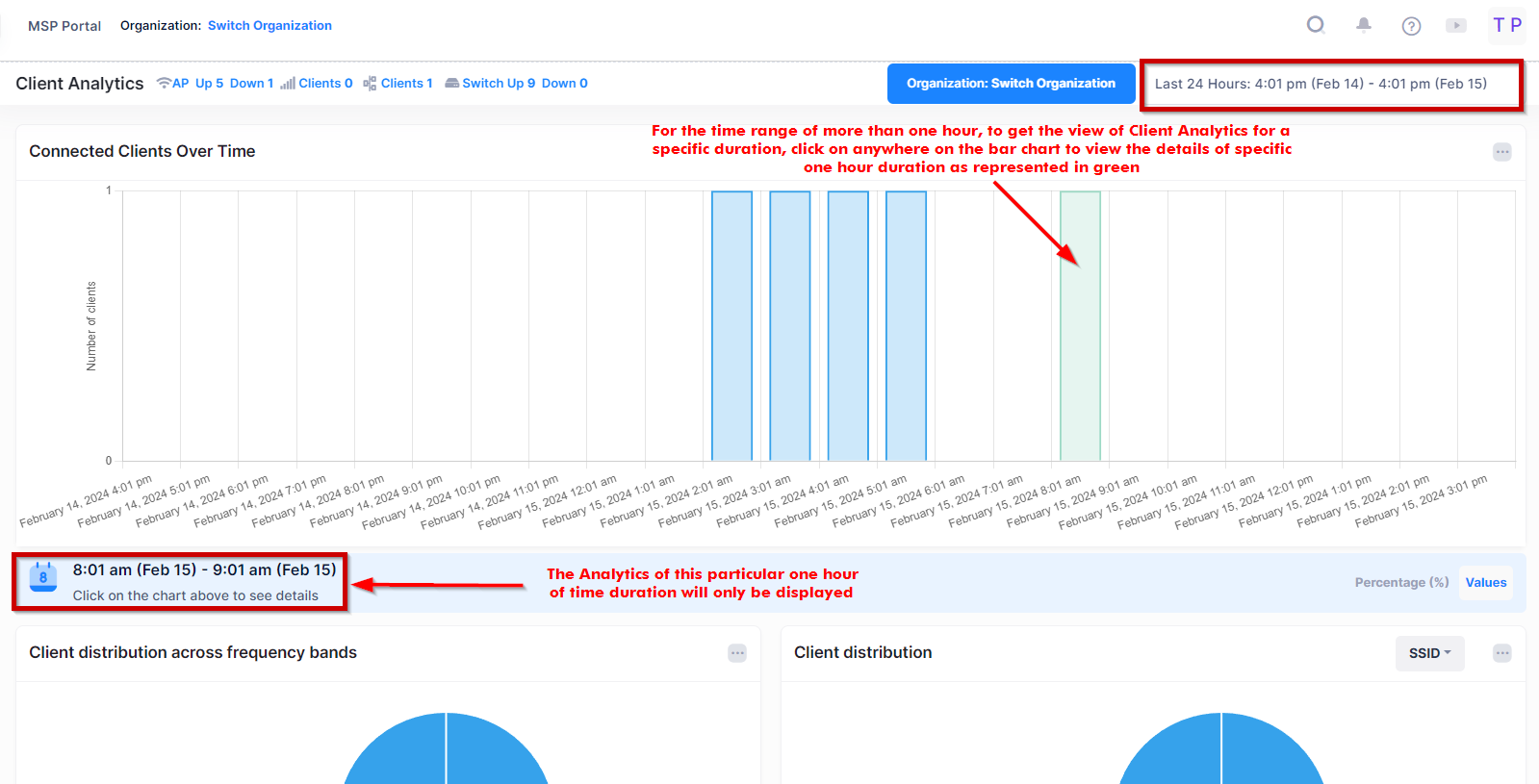1539x784 pixels.
Task: Expand the SSID dropdown
Action: coord(1429,653)
